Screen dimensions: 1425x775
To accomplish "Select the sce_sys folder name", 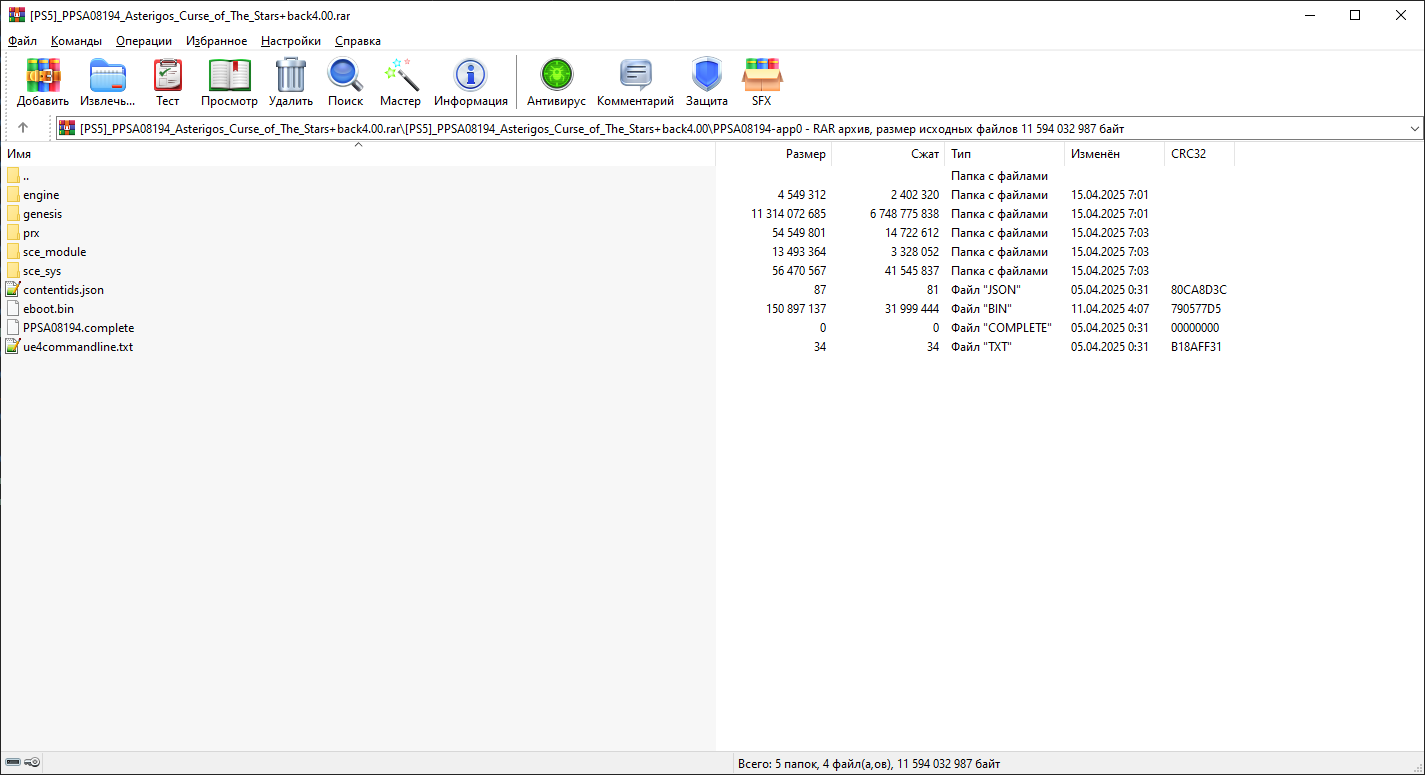I will pyautogui.click(x=42, y=271).
